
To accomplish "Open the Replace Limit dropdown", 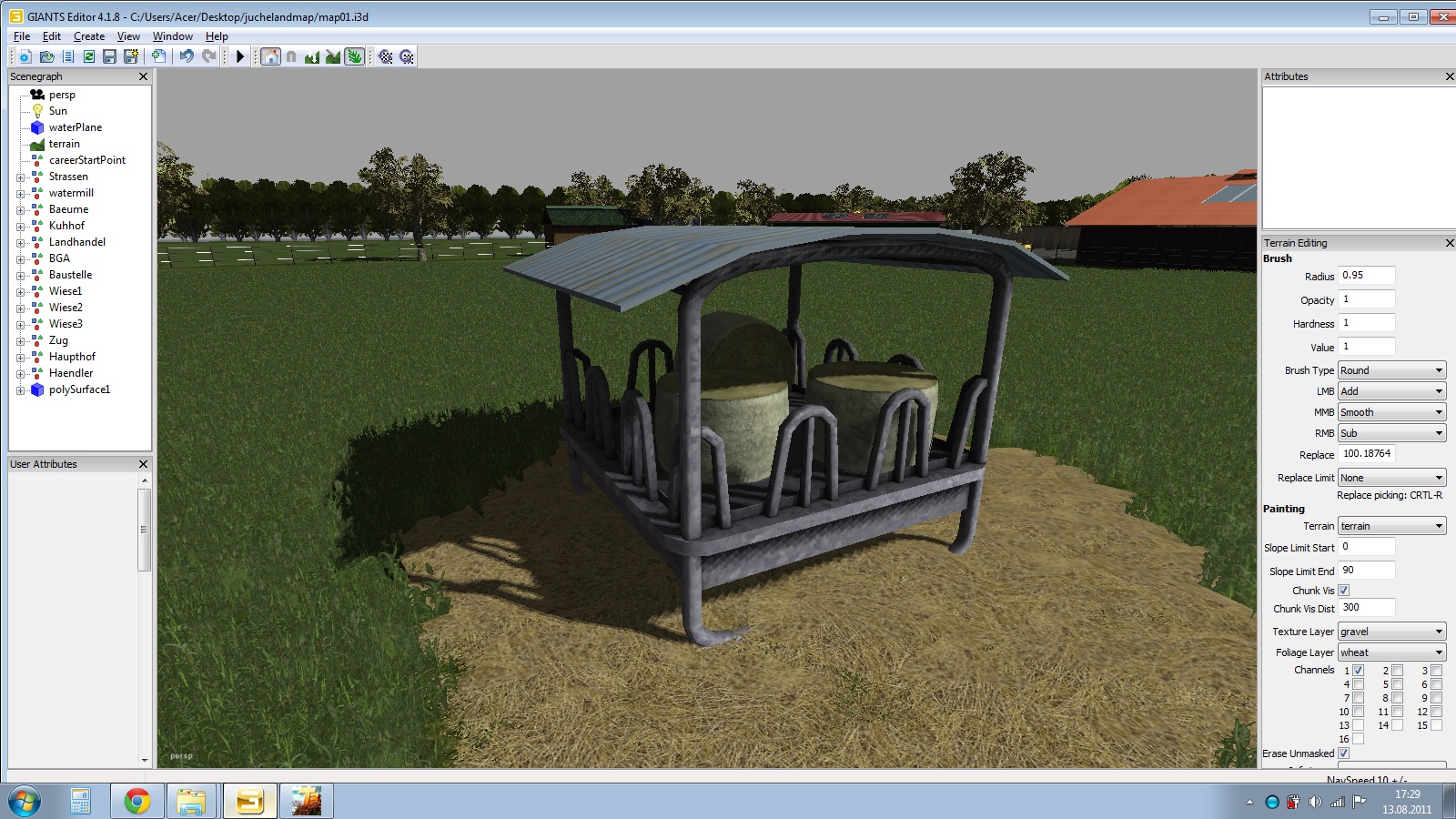I will 1391,478.
